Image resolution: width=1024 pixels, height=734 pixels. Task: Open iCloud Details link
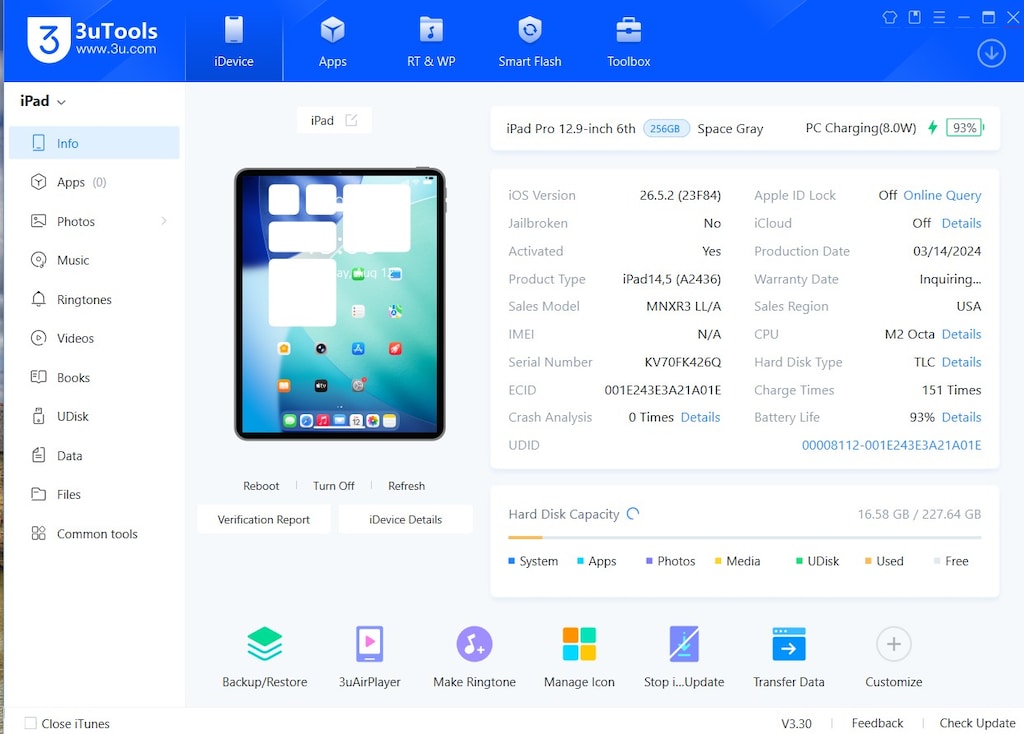click(x=961, y=223)
